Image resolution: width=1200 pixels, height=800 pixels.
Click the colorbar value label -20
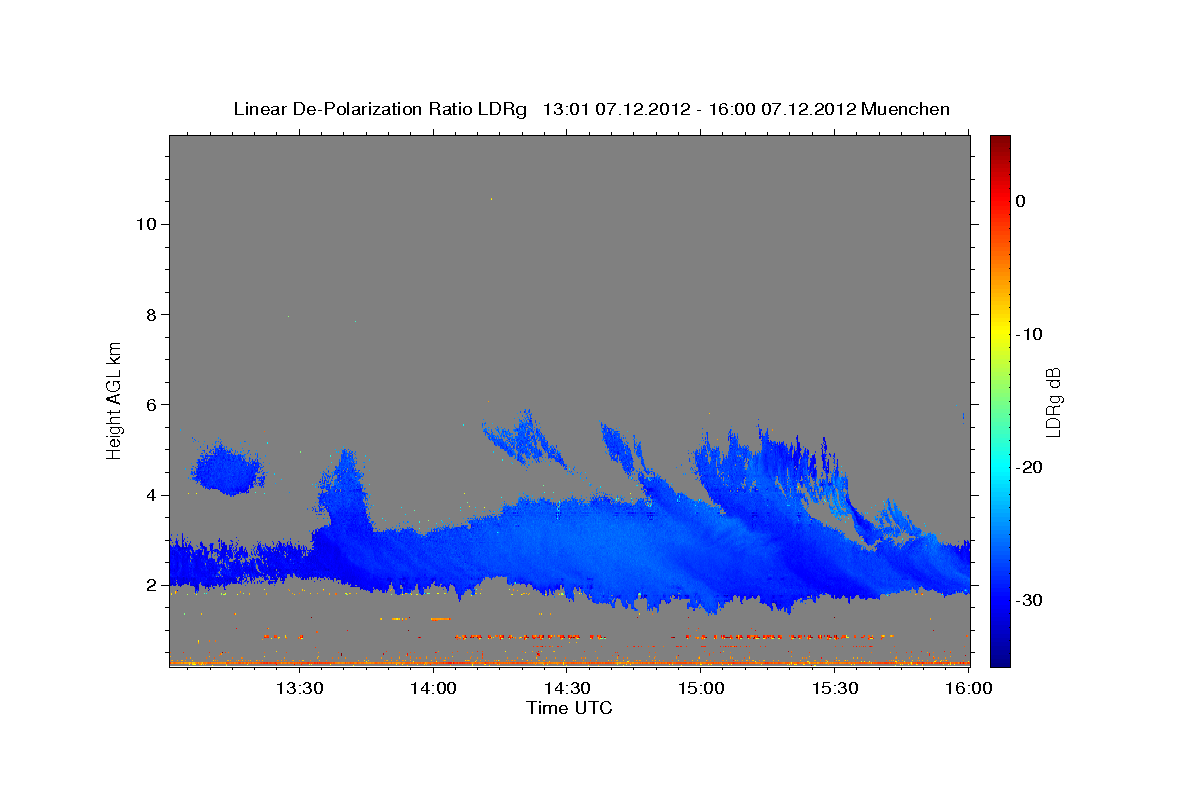pyautogui.click(x=1029, y=467)
